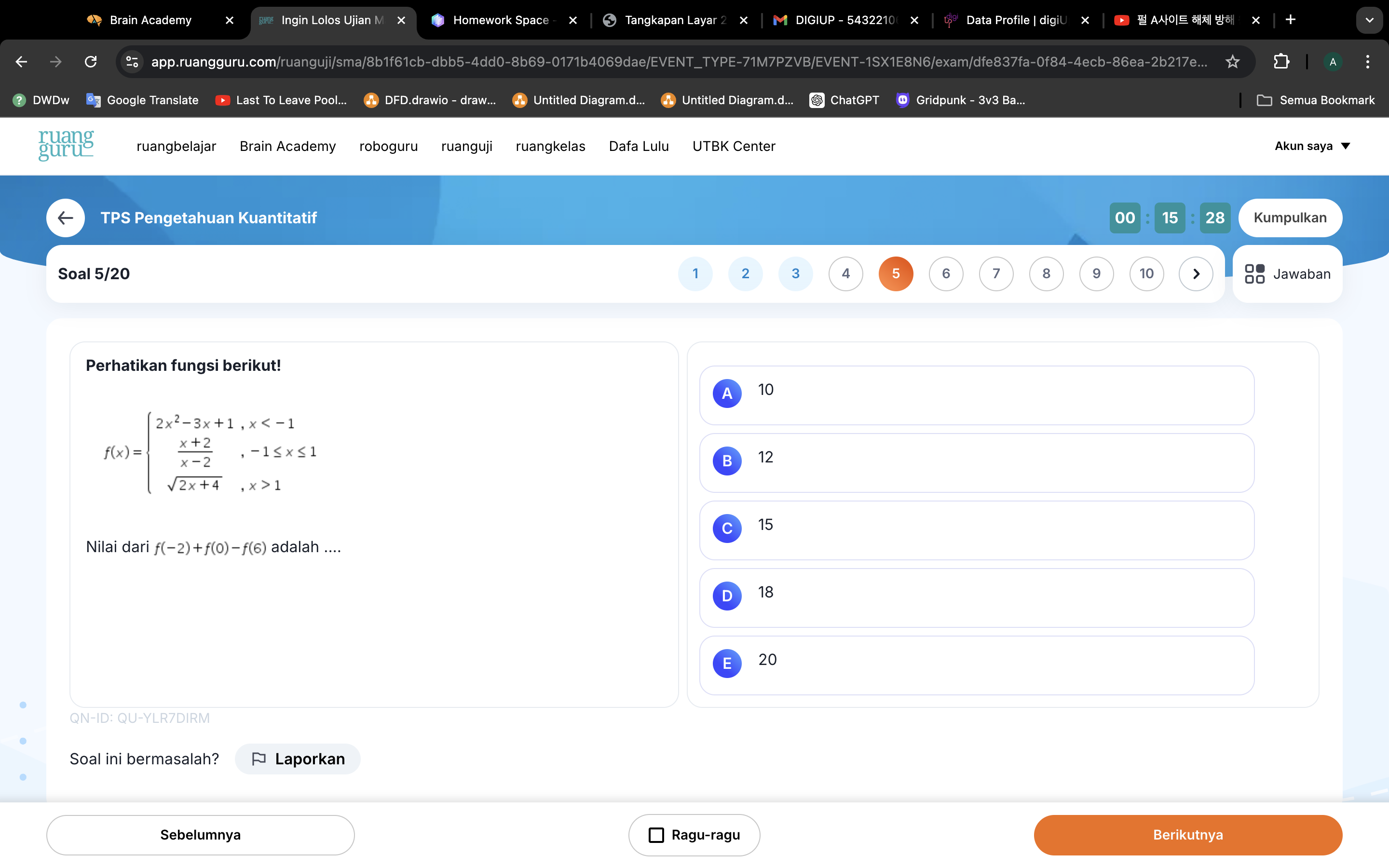Click the Sebelumnya button
Screen dimensions: 1389x868
point(200,834)
